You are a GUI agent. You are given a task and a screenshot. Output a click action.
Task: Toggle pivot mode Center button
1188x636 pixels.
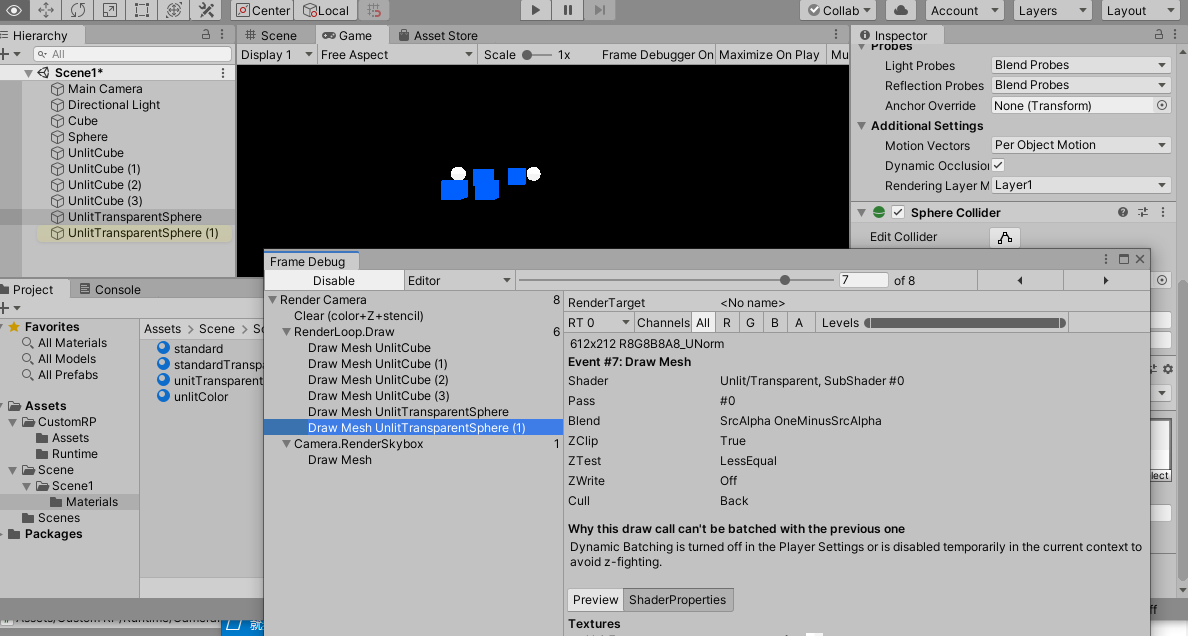click(x=263, y=10)
